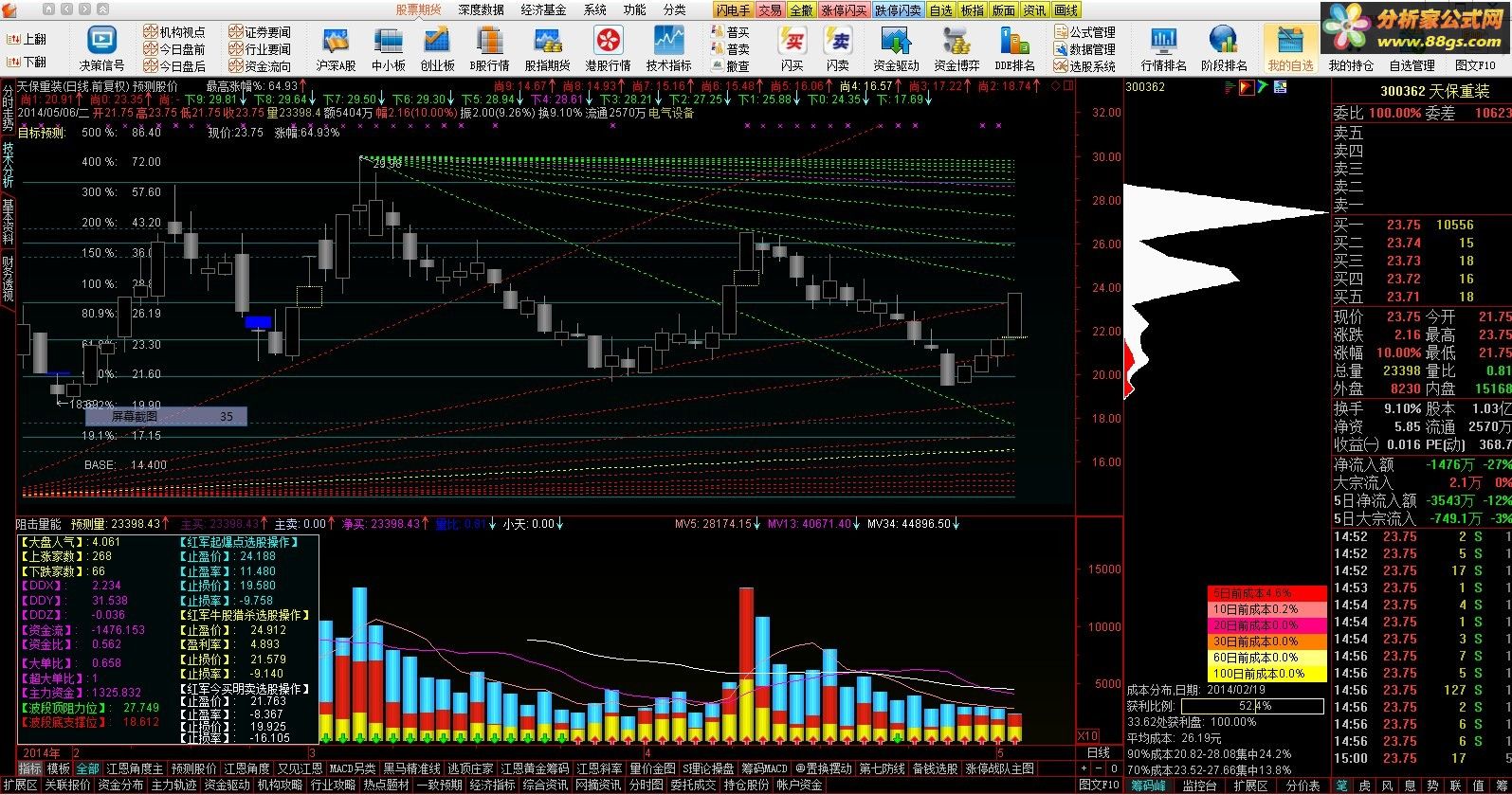This screenshot has width=1512, height=795.
Task: Open 技术指标 technical indicators icon
Action: click(668, 47)
